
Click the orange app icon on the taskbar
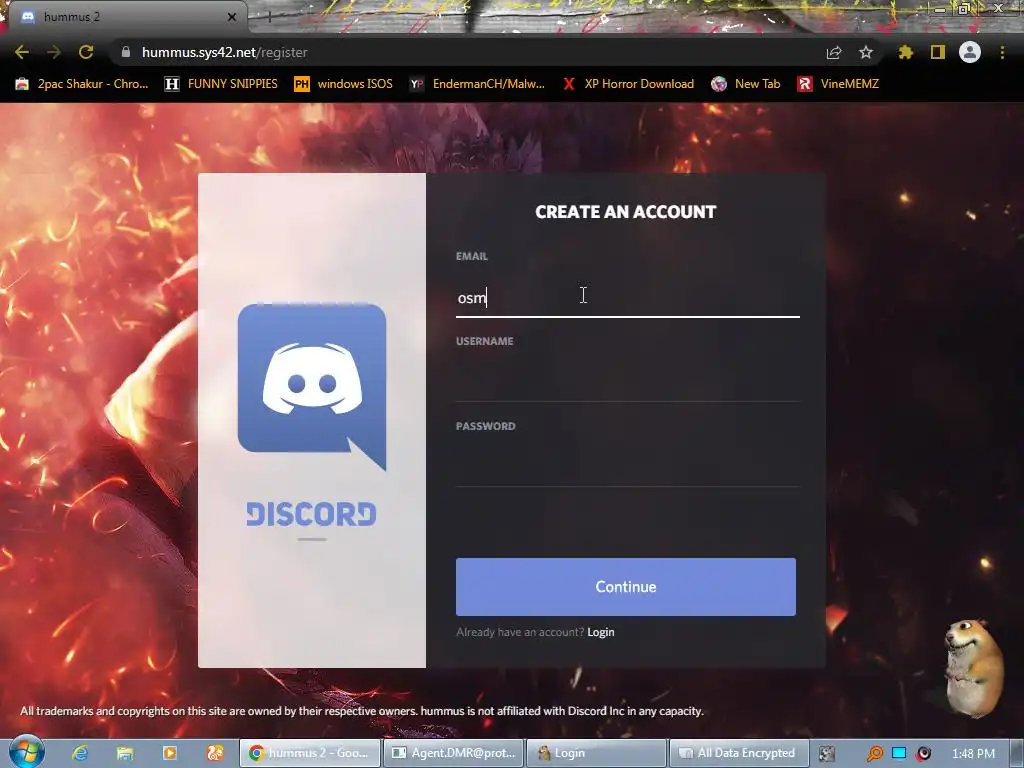(x=215, y=753)
